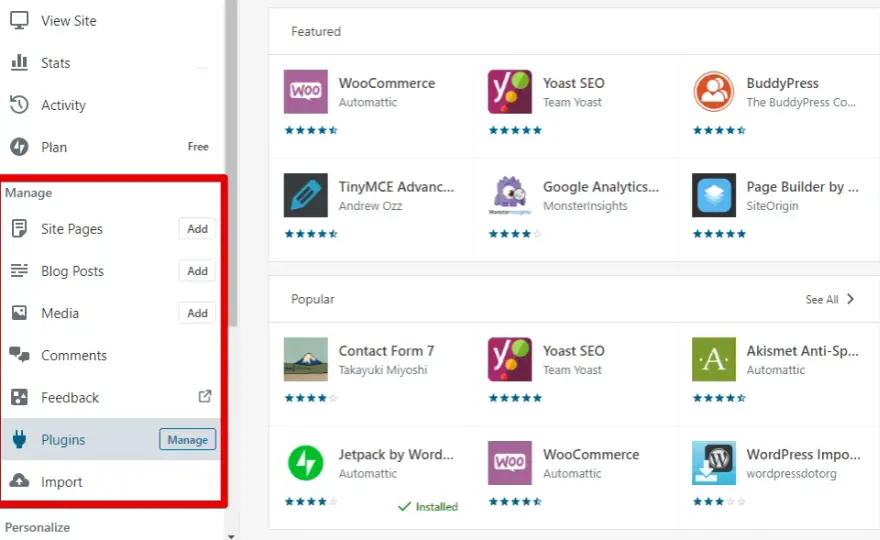The width and height of the screenshot is (880, 540).
Task: Click the Takayuki Miyoshi author text
Action: coord(383,370)
